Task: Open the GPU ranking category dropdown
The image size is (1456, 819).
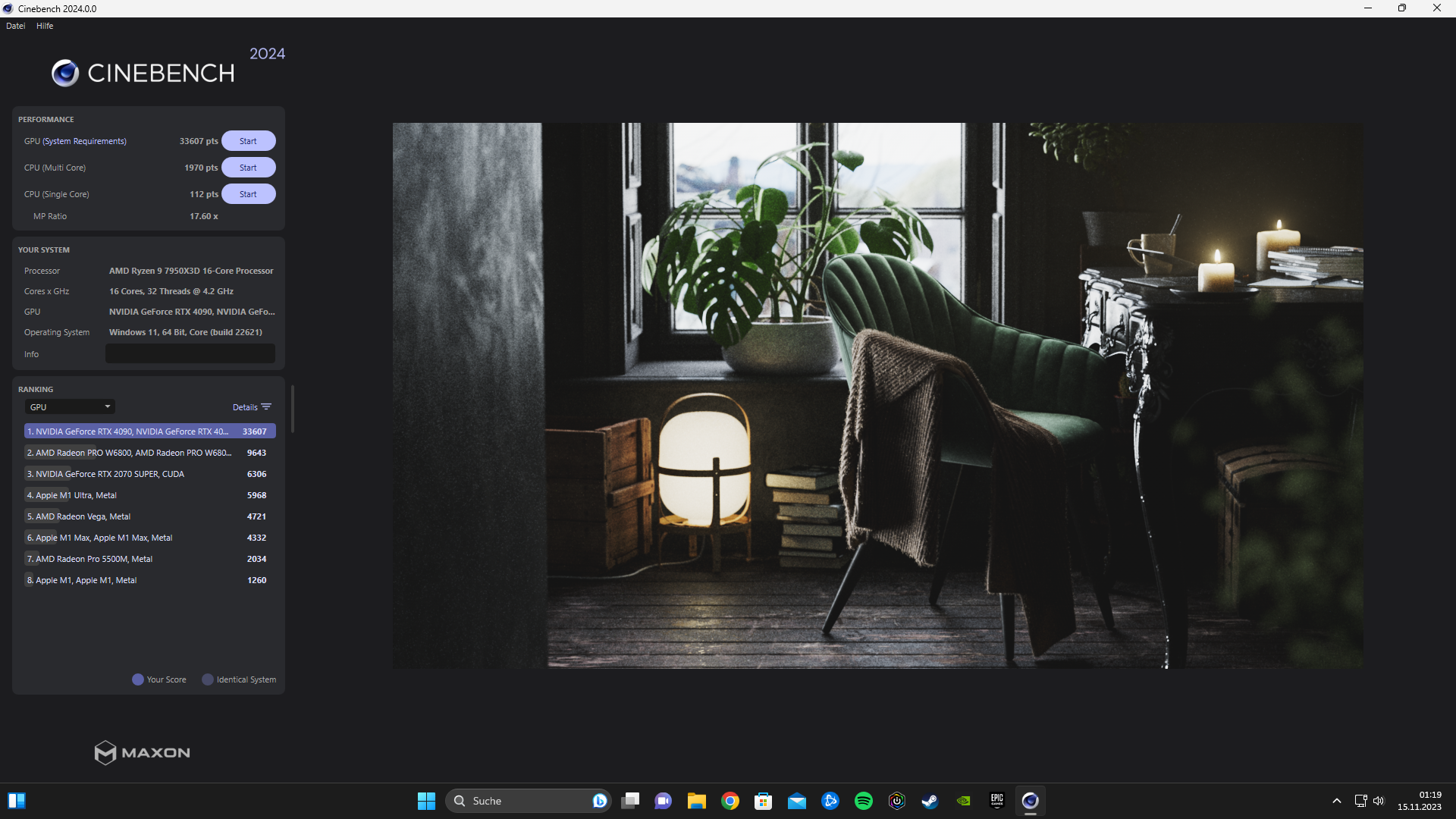Action: 69,406
